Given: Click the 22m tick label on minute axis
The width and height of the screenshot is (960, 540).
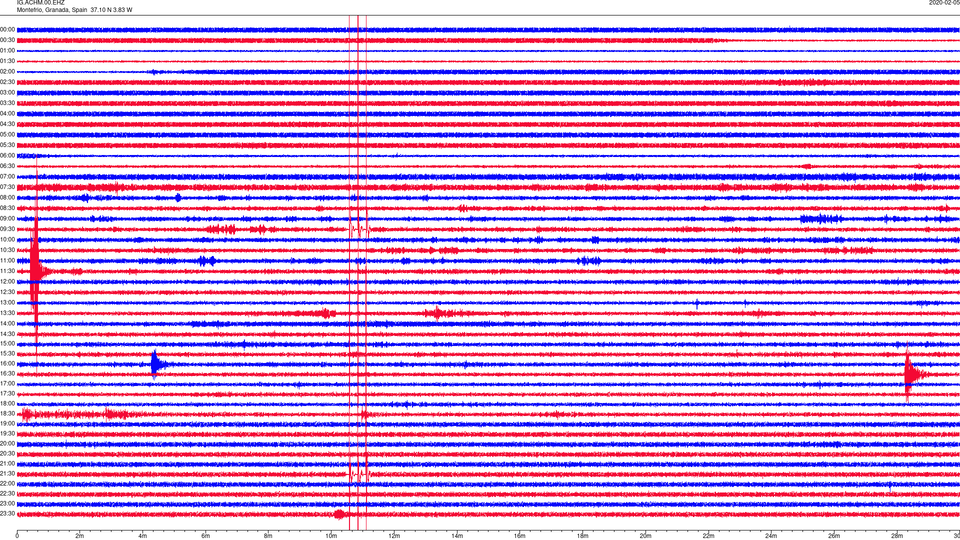Looking at the screenshot, I should tap(708, 536).
